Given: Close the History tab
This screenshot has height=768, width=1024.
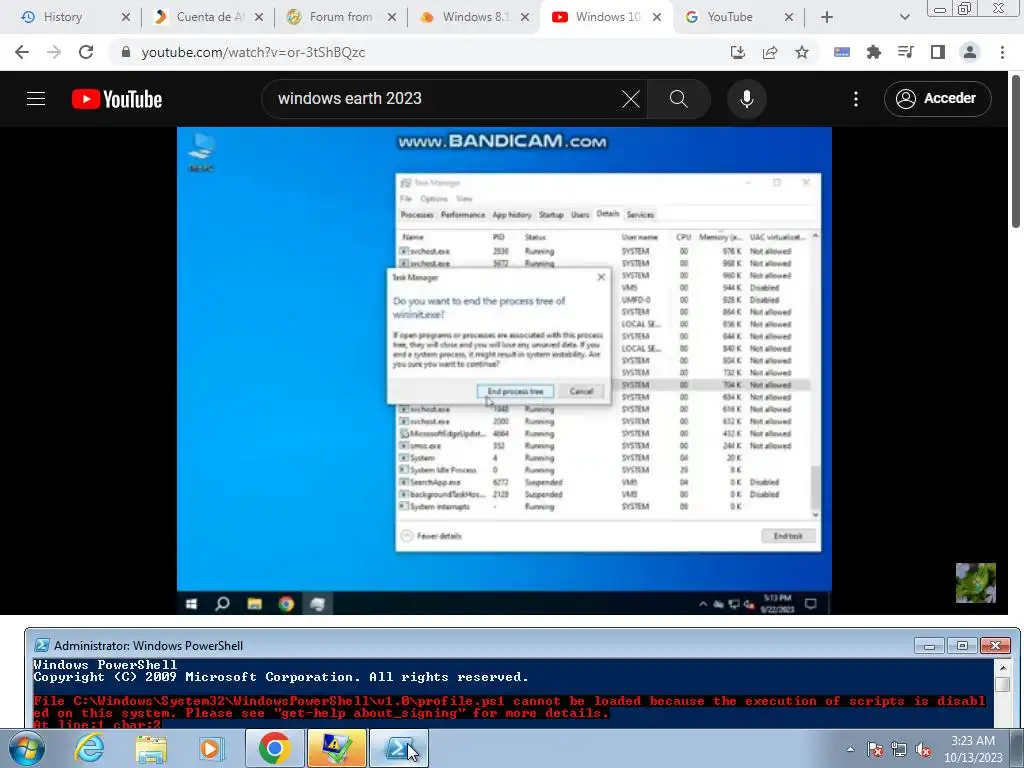Looking at the screenshot, I should tap(126, 17).
